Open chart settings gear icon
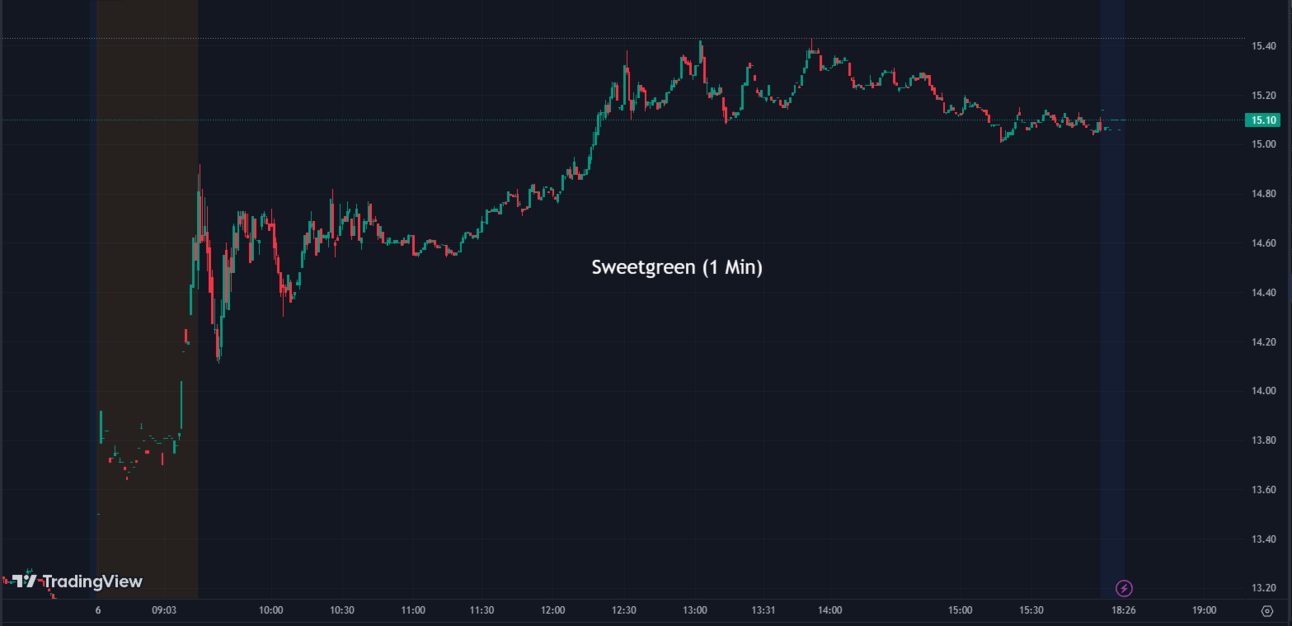1292x626 pixels. 1267,611
